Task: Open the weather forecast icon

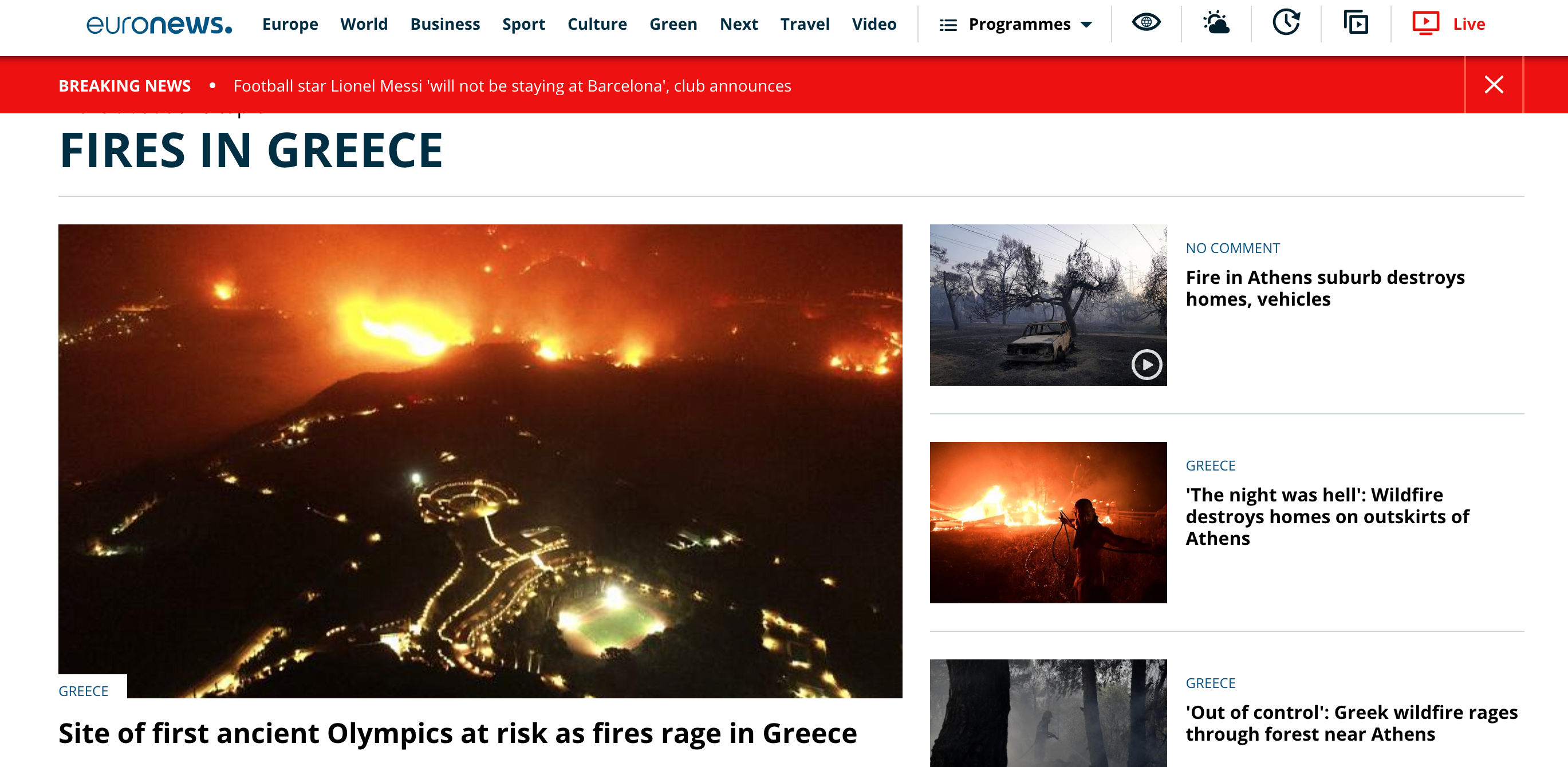Action: pos(1216,23)
